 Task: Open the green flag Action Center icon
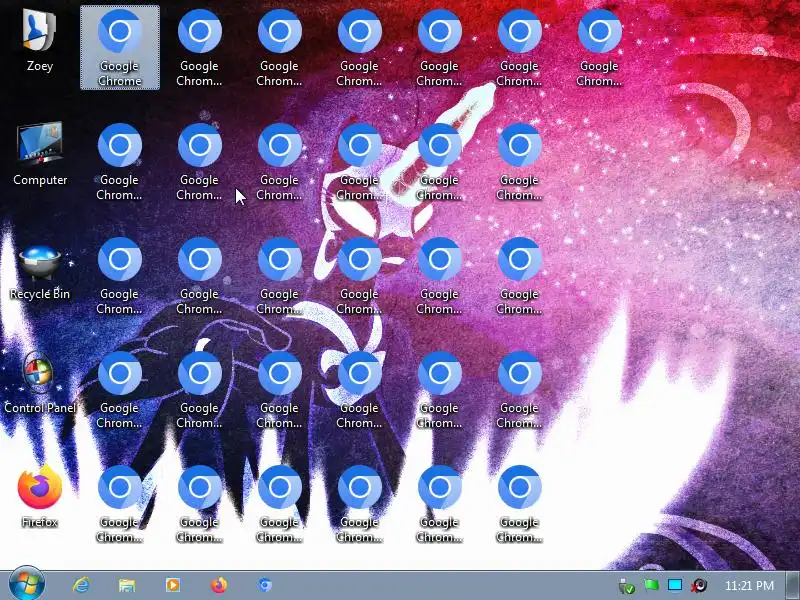pyautogui.click(x=651, y=585)
